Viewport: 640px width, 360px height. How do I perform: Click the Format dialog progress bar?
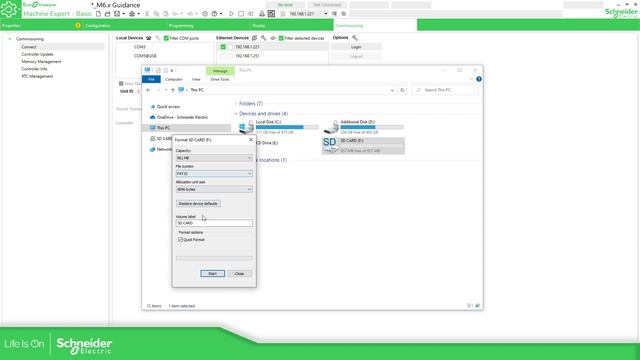(x=214, y=258)
